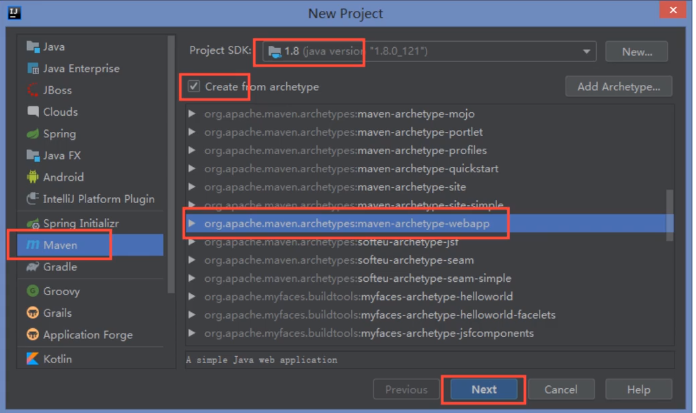This screenshot has width=696, height=413.
Task: Click the Gradle elephant icon
Action: (33, 267)
